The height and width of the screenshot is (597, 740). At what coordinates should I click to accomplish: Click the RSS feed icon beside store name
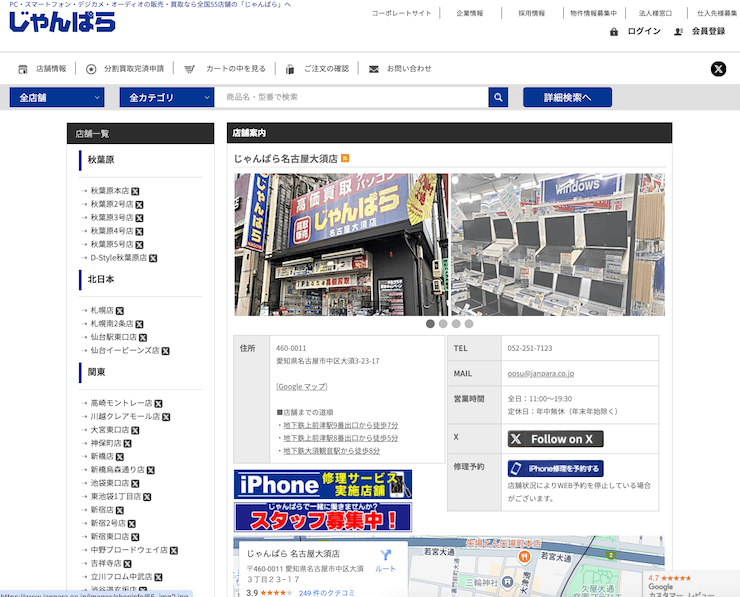(345, 158)
